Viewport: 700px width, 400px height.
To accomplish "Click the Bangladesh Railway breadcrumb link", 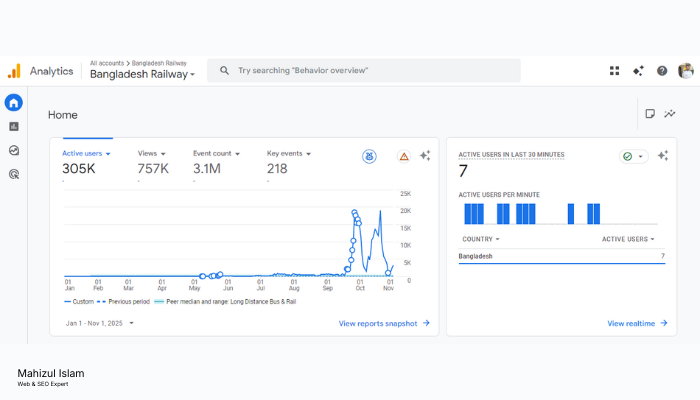I will 159,63.
